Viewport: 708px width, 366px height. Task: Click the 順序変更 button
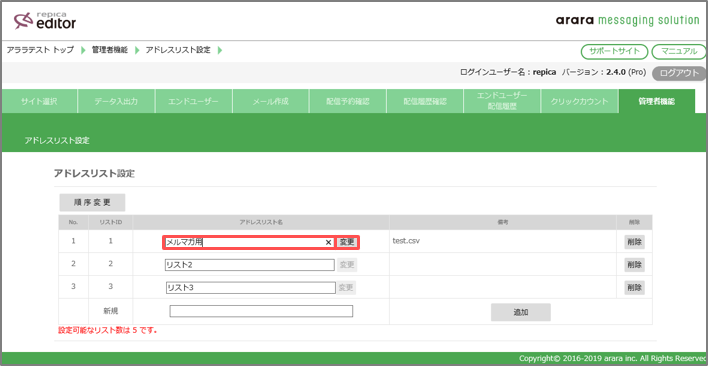tap(92, 203)
